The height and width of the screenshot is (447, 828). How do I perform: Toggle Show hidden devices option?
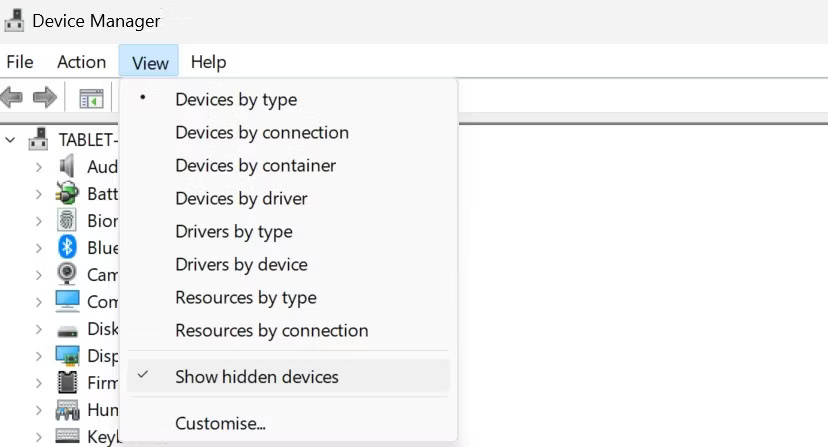point(257,377)
